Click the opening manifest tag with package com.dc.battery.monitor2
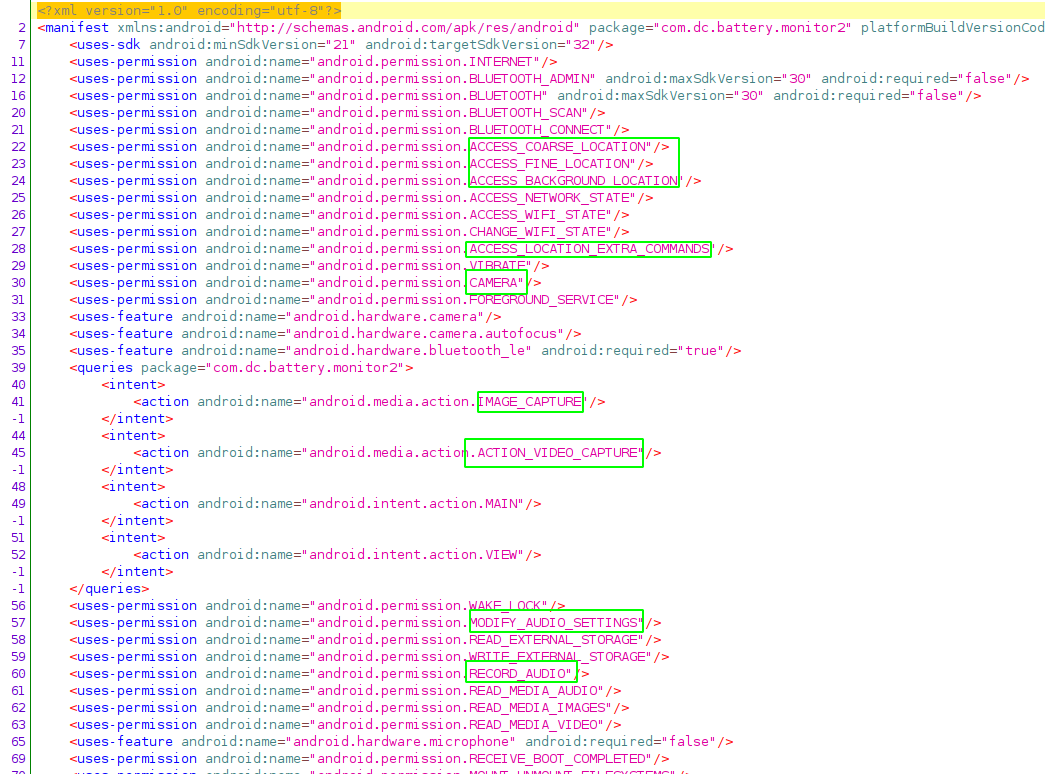Viewport: 1045px width, 774px height. click(541, 28)
